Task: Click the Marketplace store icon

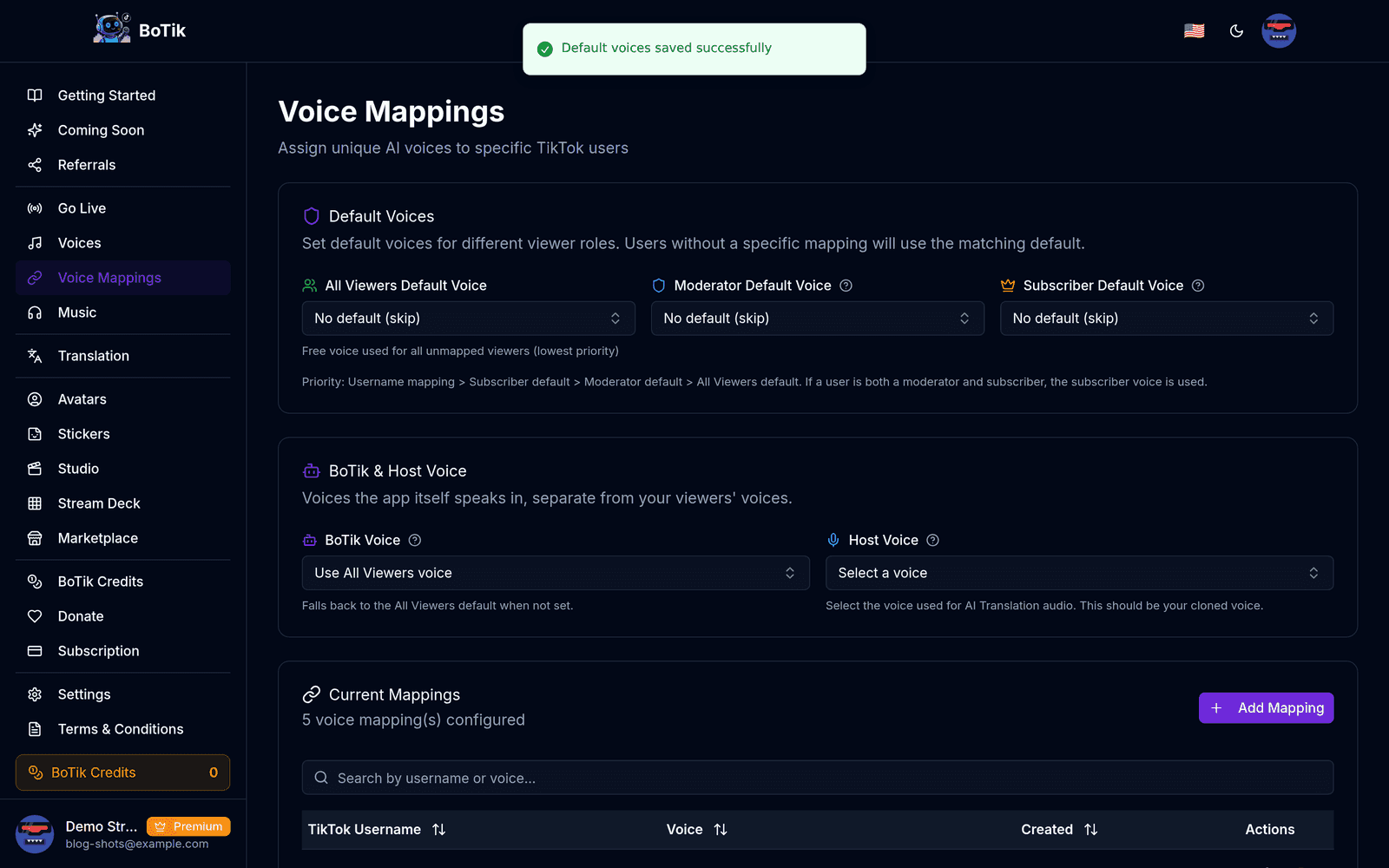Action: pos(35,538)
